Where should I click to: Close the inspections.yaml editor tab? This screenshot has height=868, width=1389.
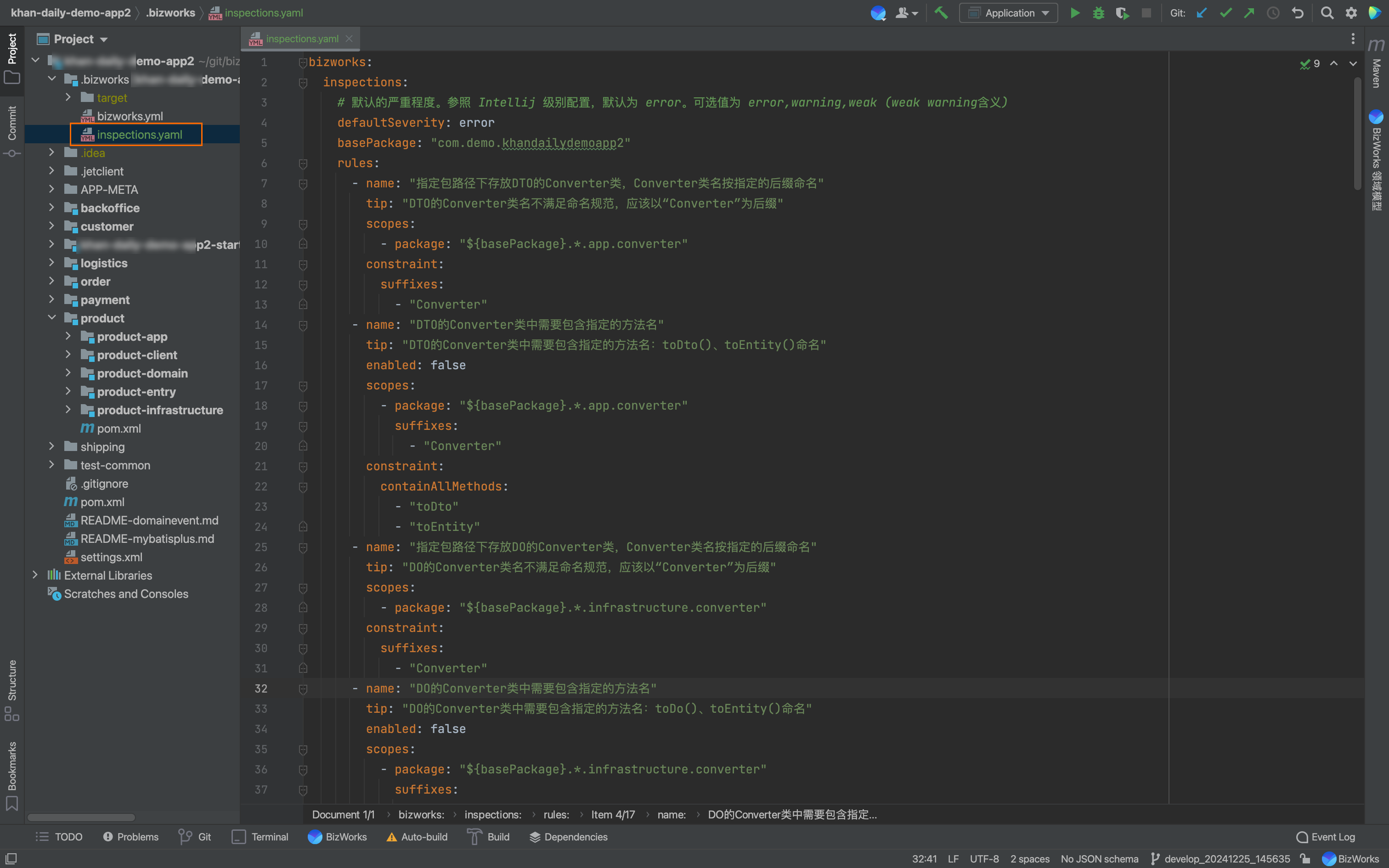[349, 39]
